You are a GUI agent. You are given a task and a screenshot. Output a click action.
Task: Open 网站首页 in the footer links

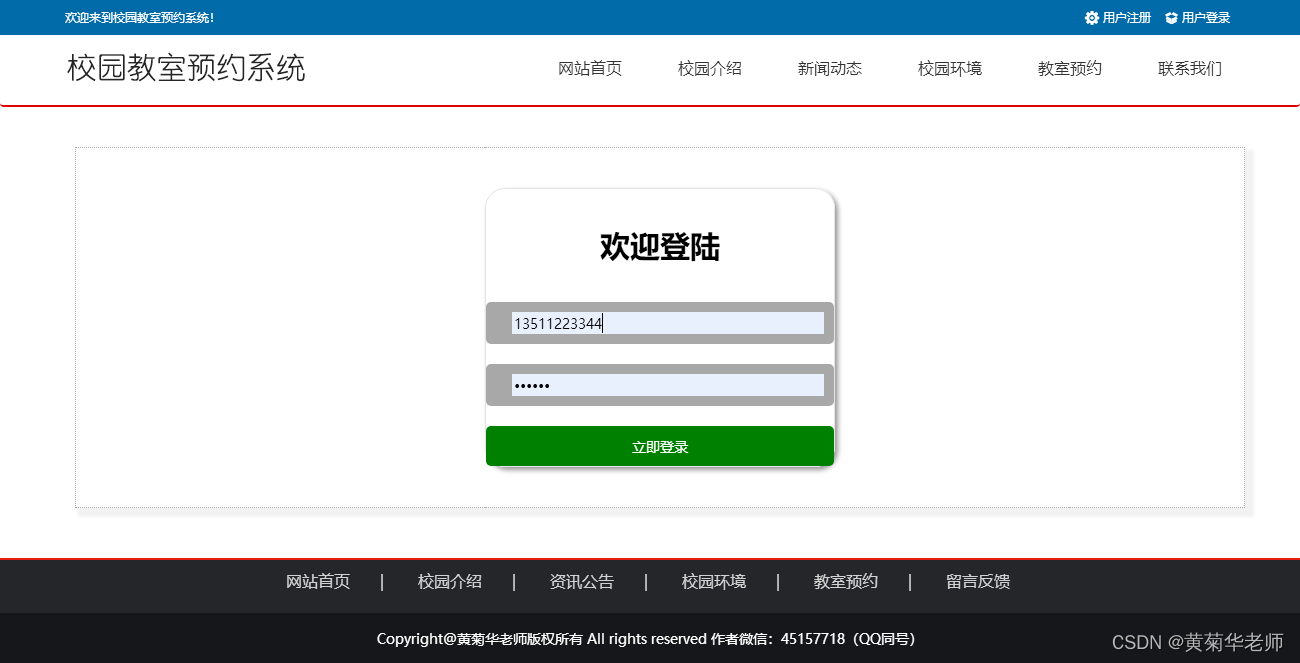(317, 581)
